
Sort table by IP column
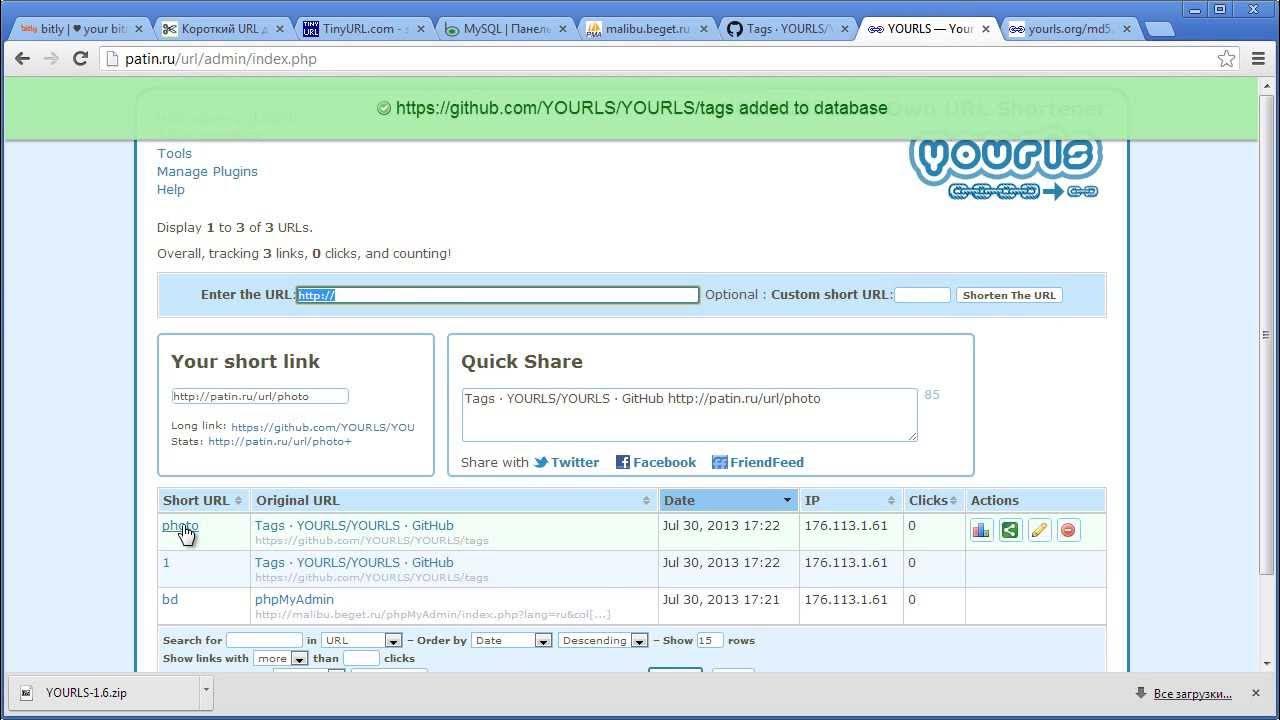pyautogui.click(x=849, y=500)
